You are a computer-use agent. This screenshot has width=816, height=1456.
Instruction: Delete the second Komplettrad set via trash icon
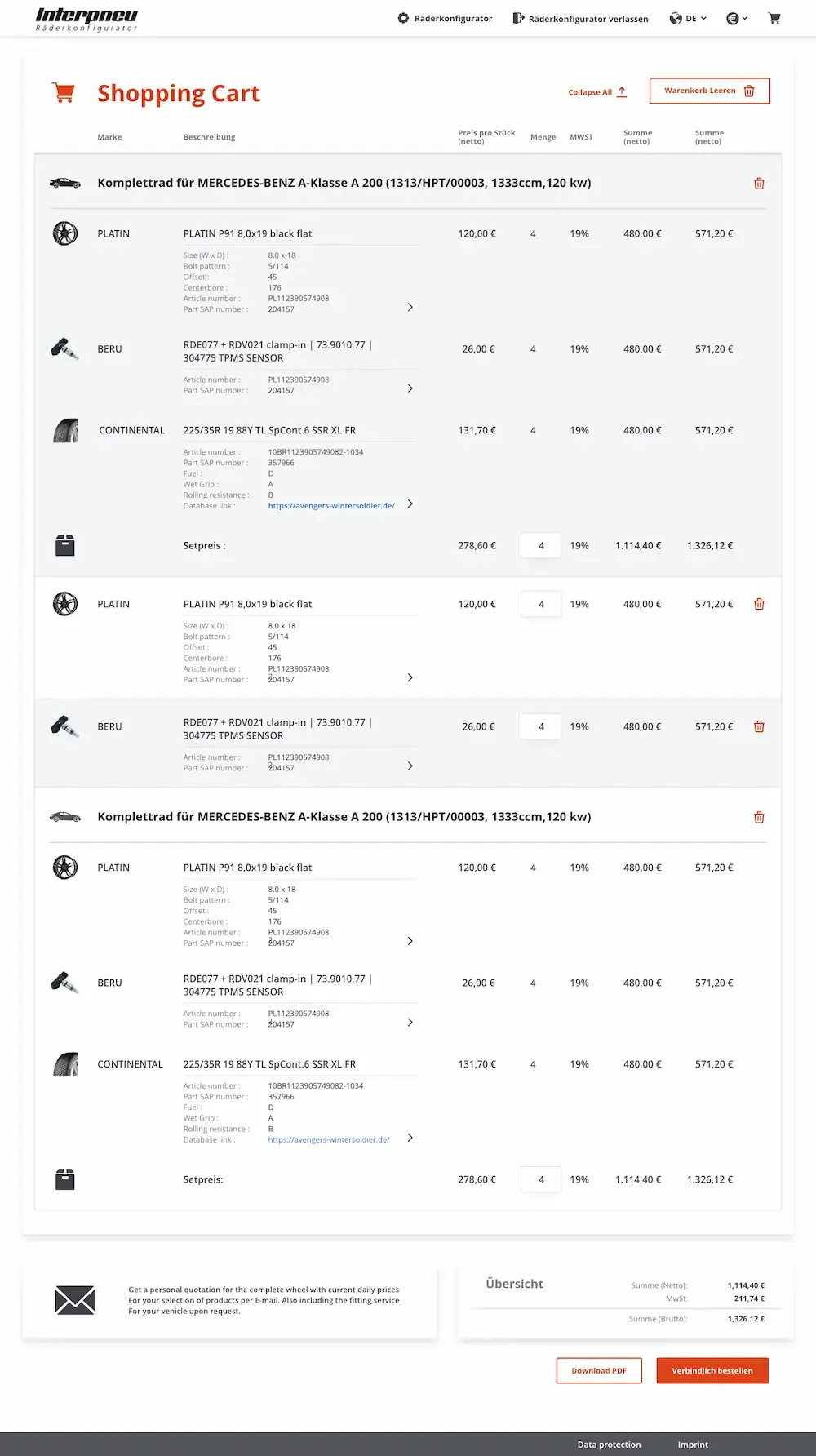(x=759, y=817)
